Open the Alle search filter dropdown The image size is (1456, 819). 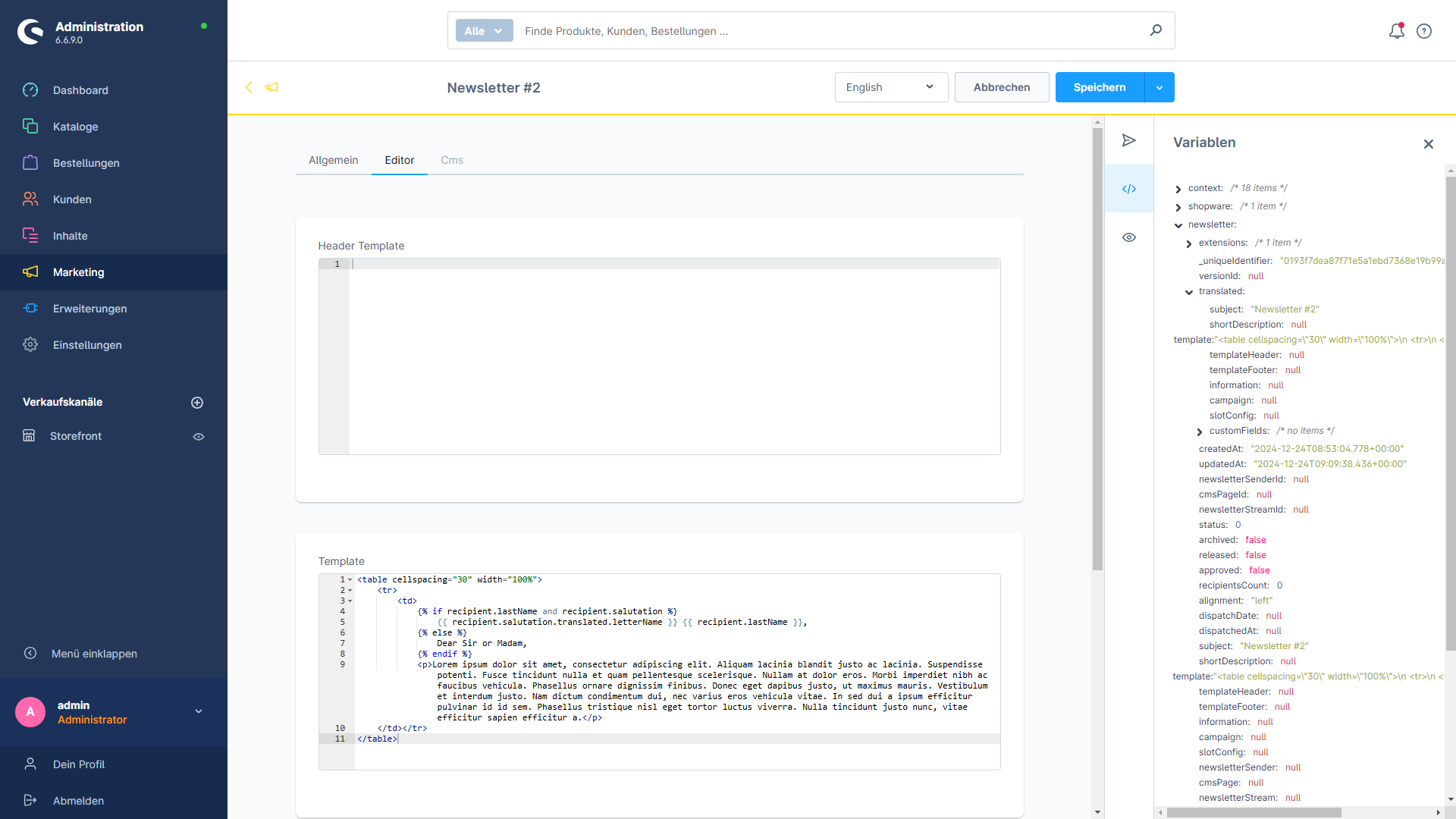[x=484, y=30]
